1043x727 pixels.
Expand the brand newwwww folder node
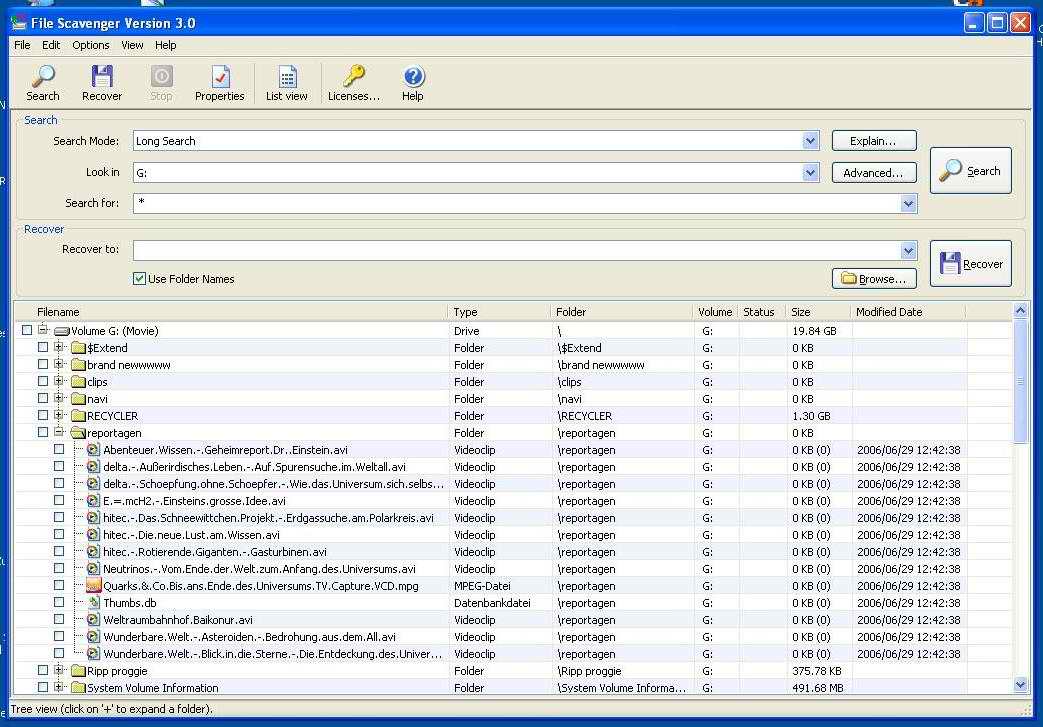tap(59, 364)
